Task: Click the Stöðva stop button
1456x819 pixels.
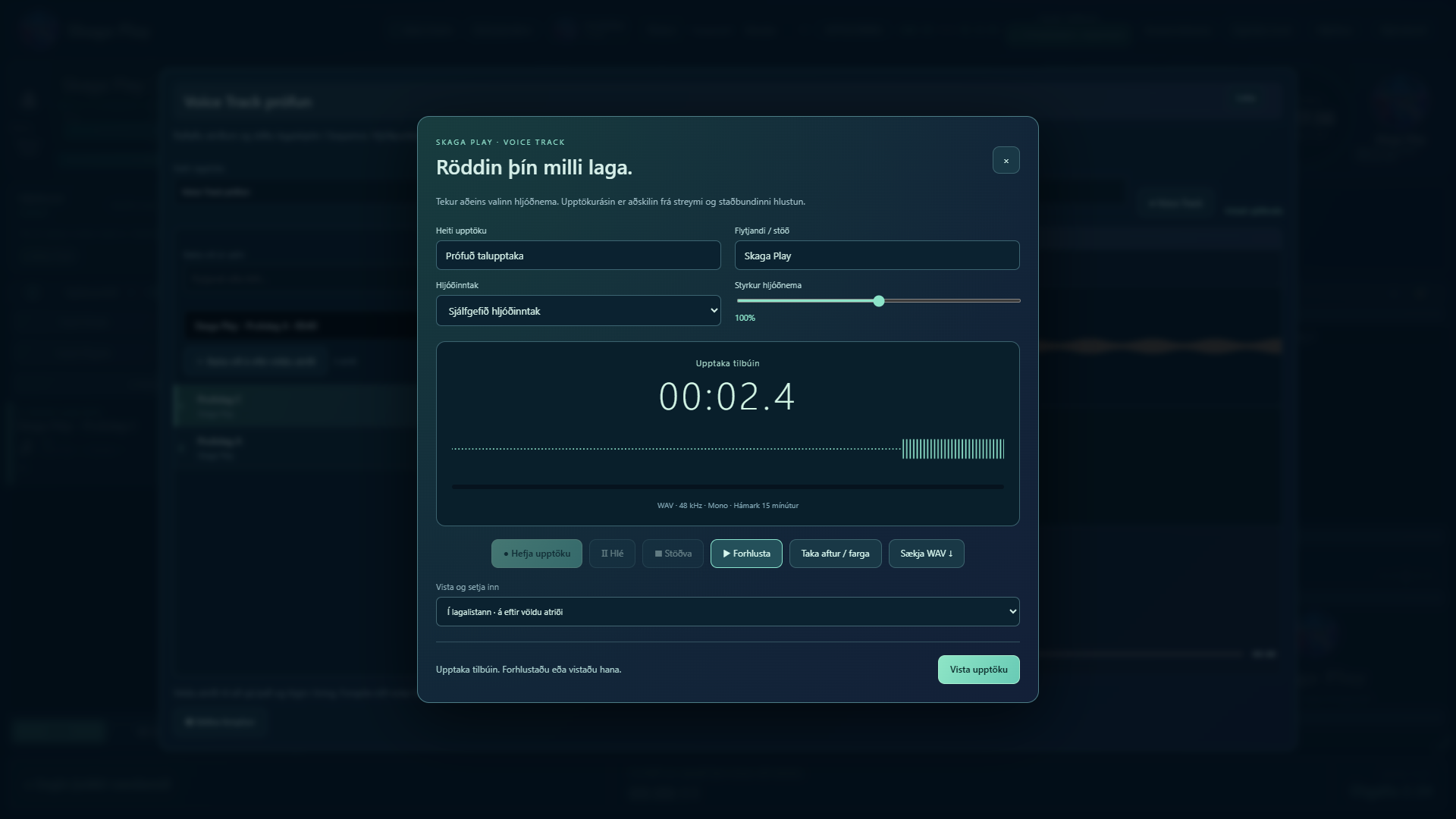Action: (x=673, y=554)
